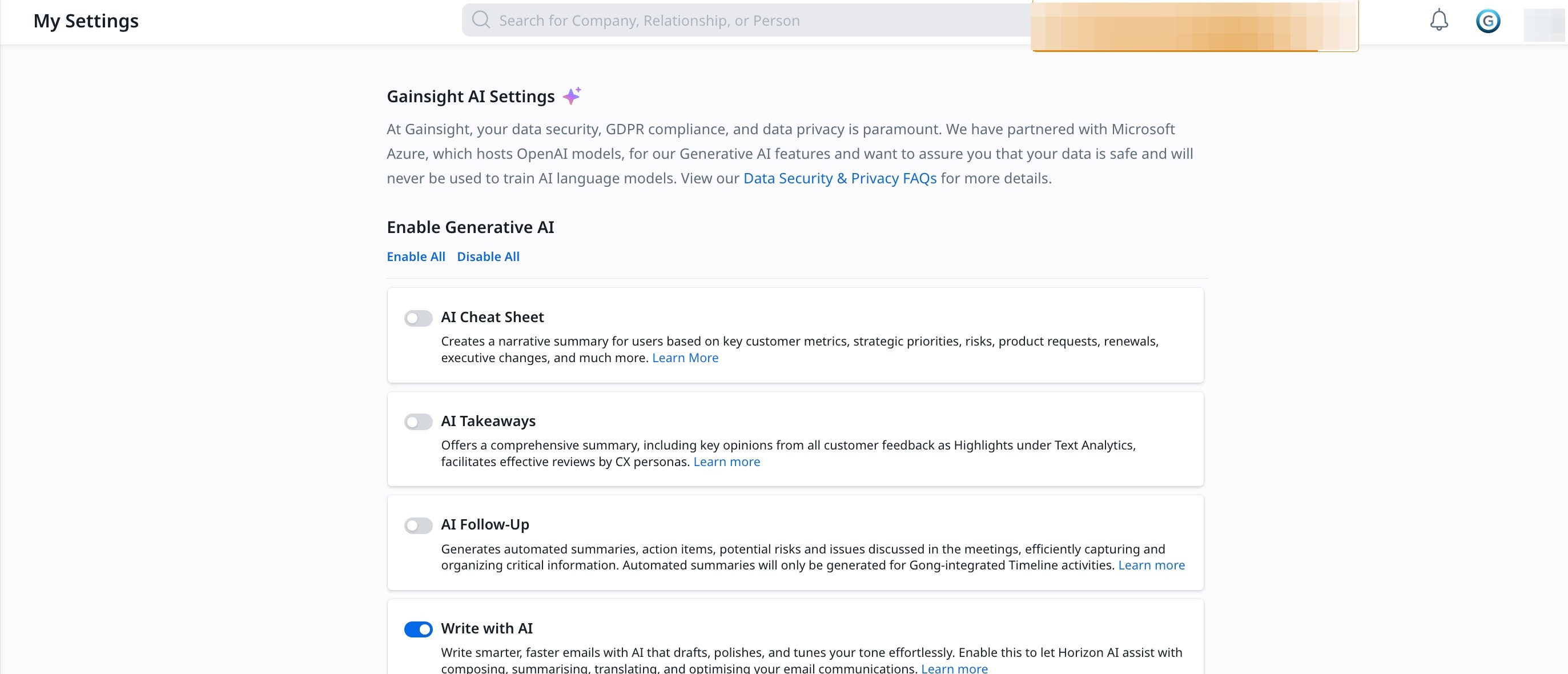Screen dimensions: 1568x674
Task: Focus the Company, Relationship, or Person search box
Action: (730, 21)
